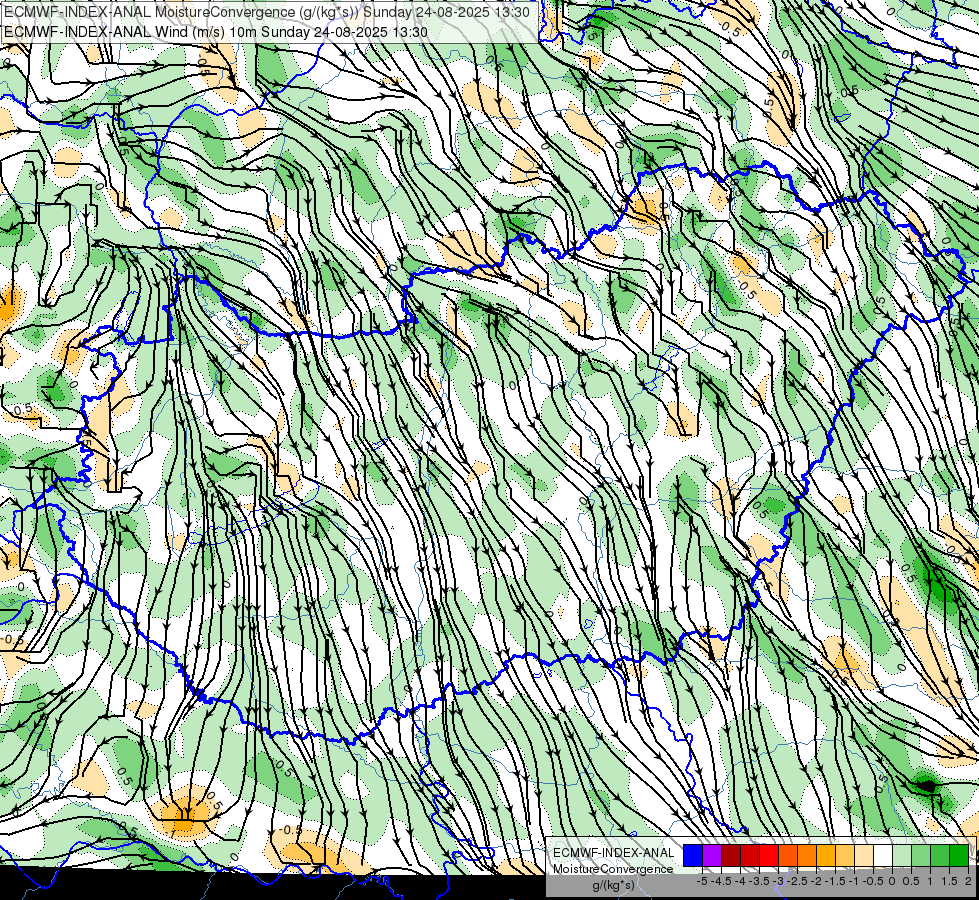Select the light orange swatch for -1.5 to -1
Image resolution: width=979 pixels, height=900 pixels.
tap(845, 855)
